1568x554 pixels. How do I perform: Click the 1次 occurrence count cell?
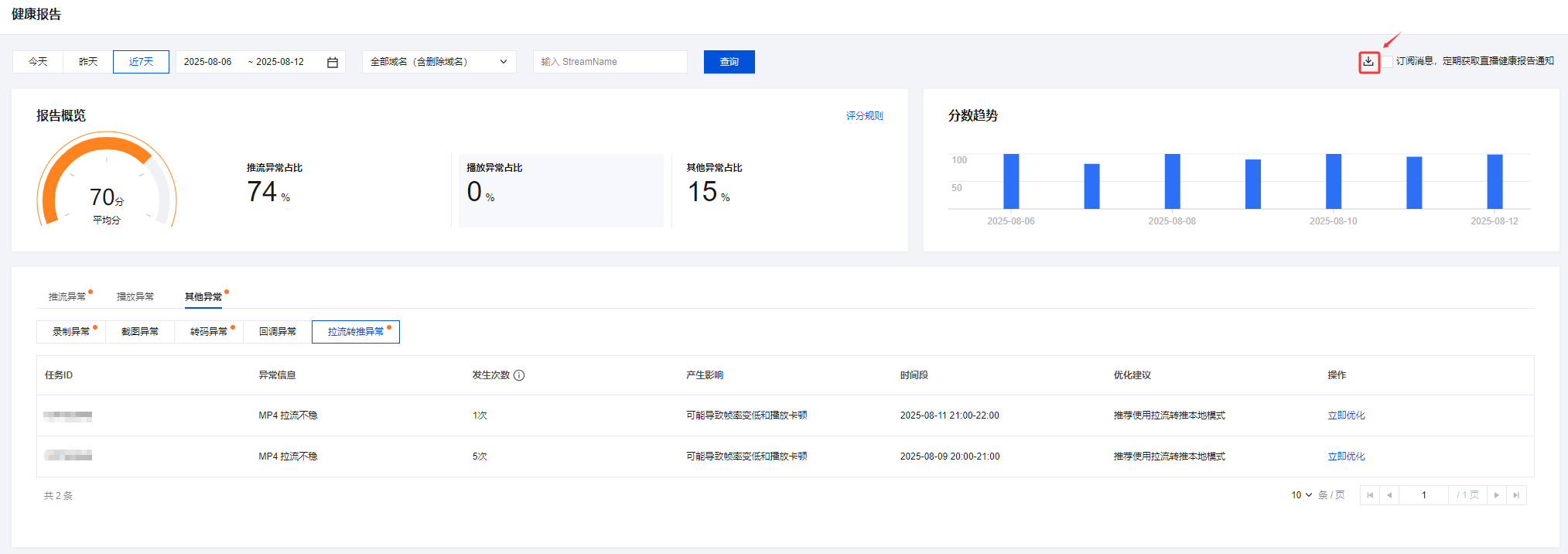click(480, 415)
